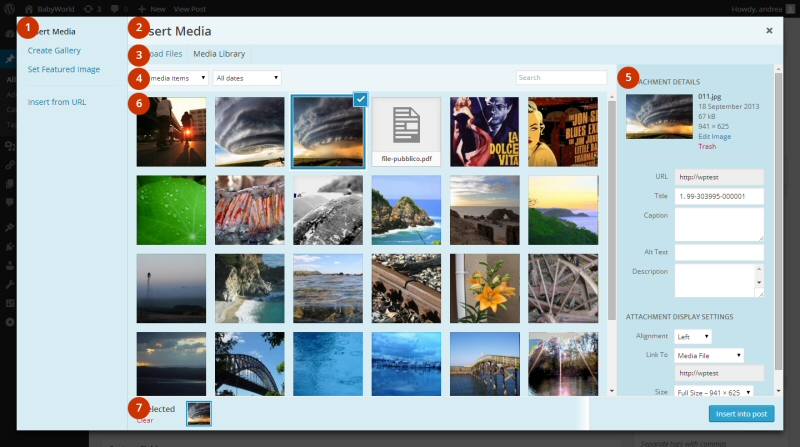Select the sunbeams over forest pond thumbnail

563,364
